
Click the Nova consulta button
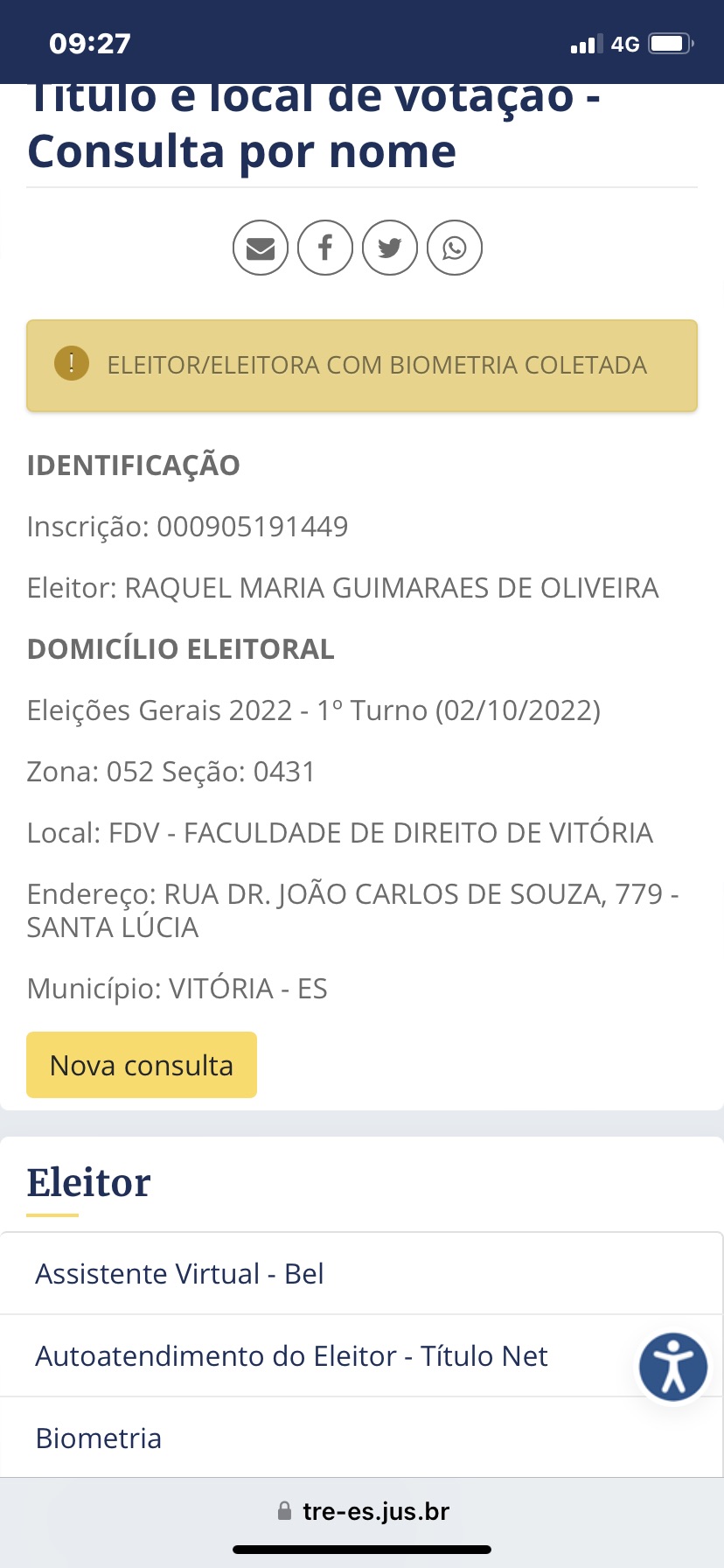142,1065
